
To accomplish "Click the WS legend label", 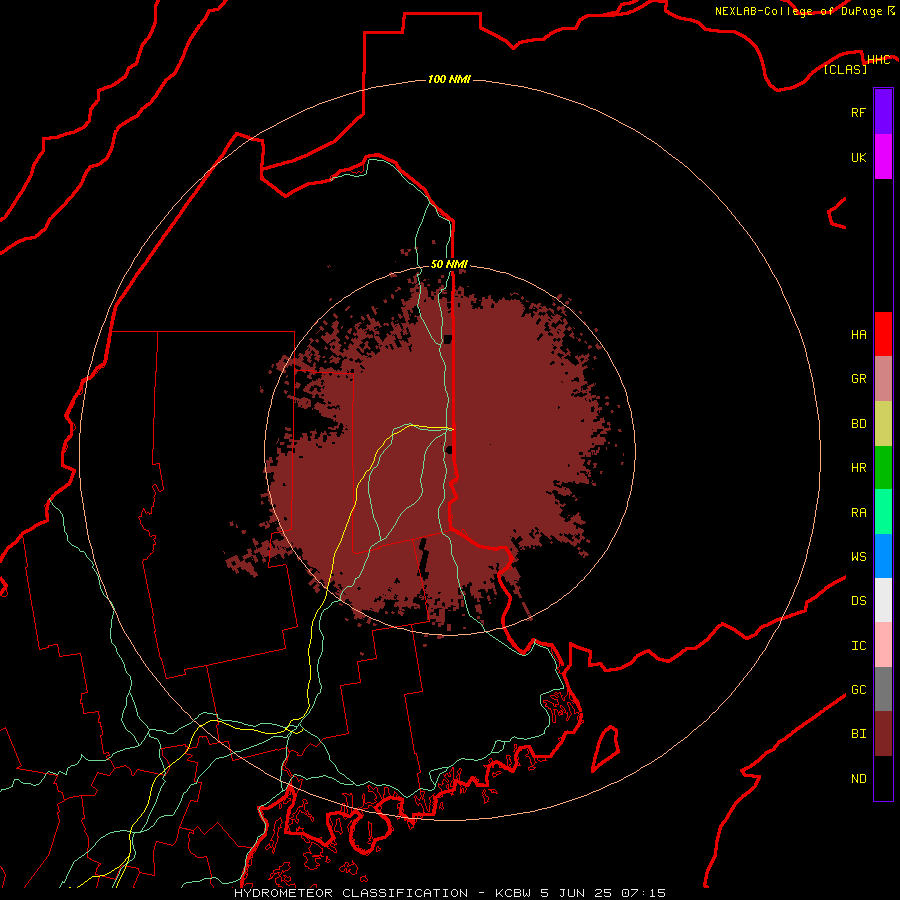I will pos(858,556).
